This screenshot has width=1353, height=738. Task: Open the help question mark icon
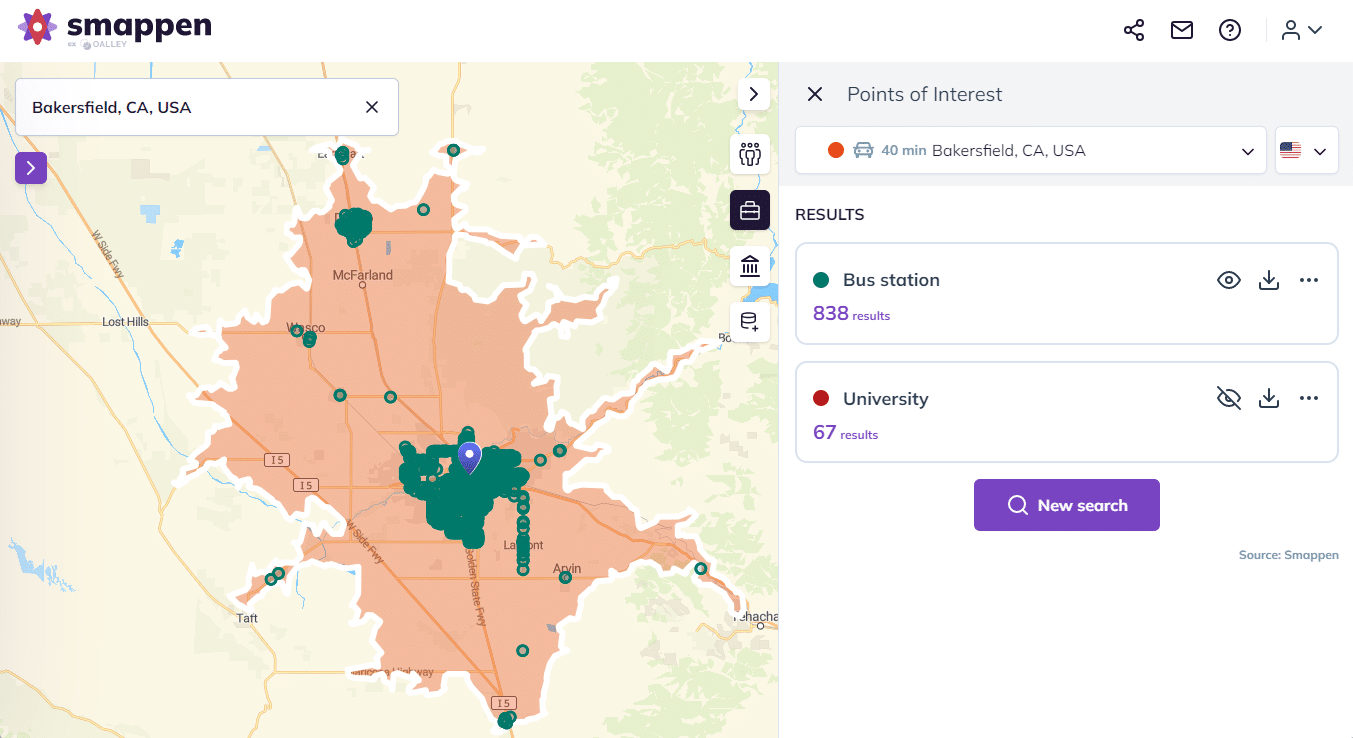pyautogui.click(x=1229, y=30)
